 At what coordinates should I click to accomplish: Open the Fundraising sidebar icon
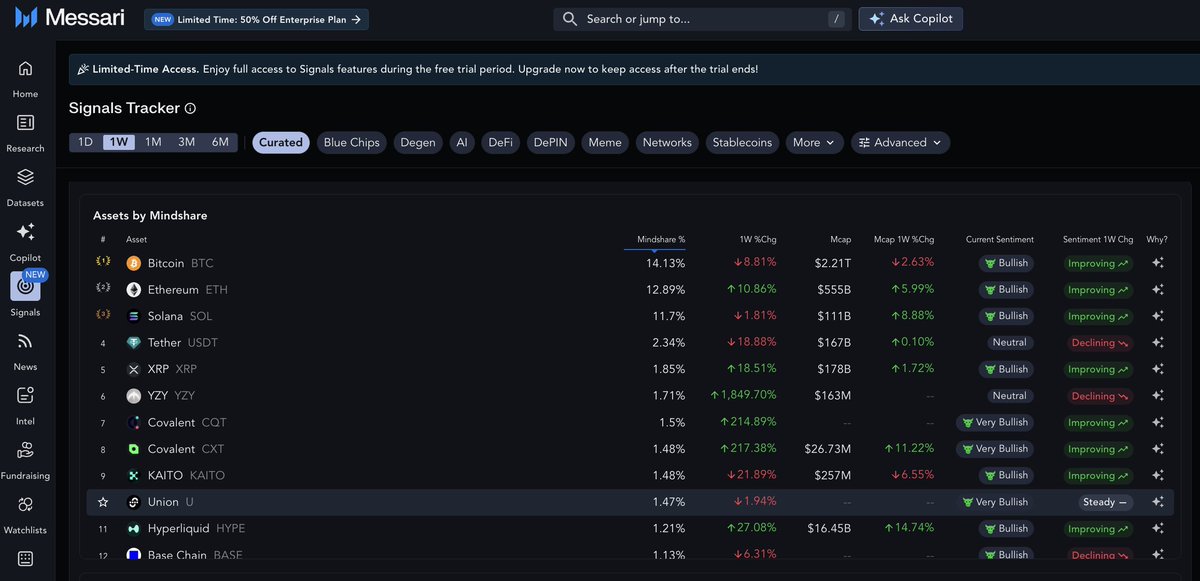tap(25, 450)
